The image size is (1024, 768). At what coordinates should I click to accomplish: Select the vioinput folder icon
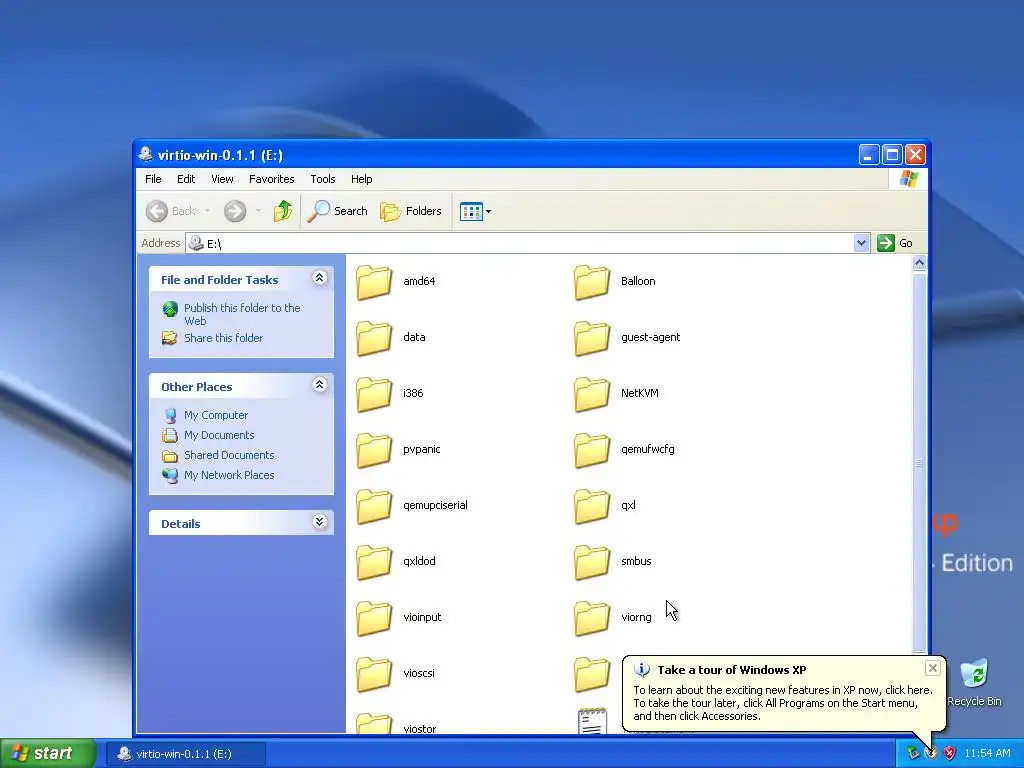click(374, 618)
